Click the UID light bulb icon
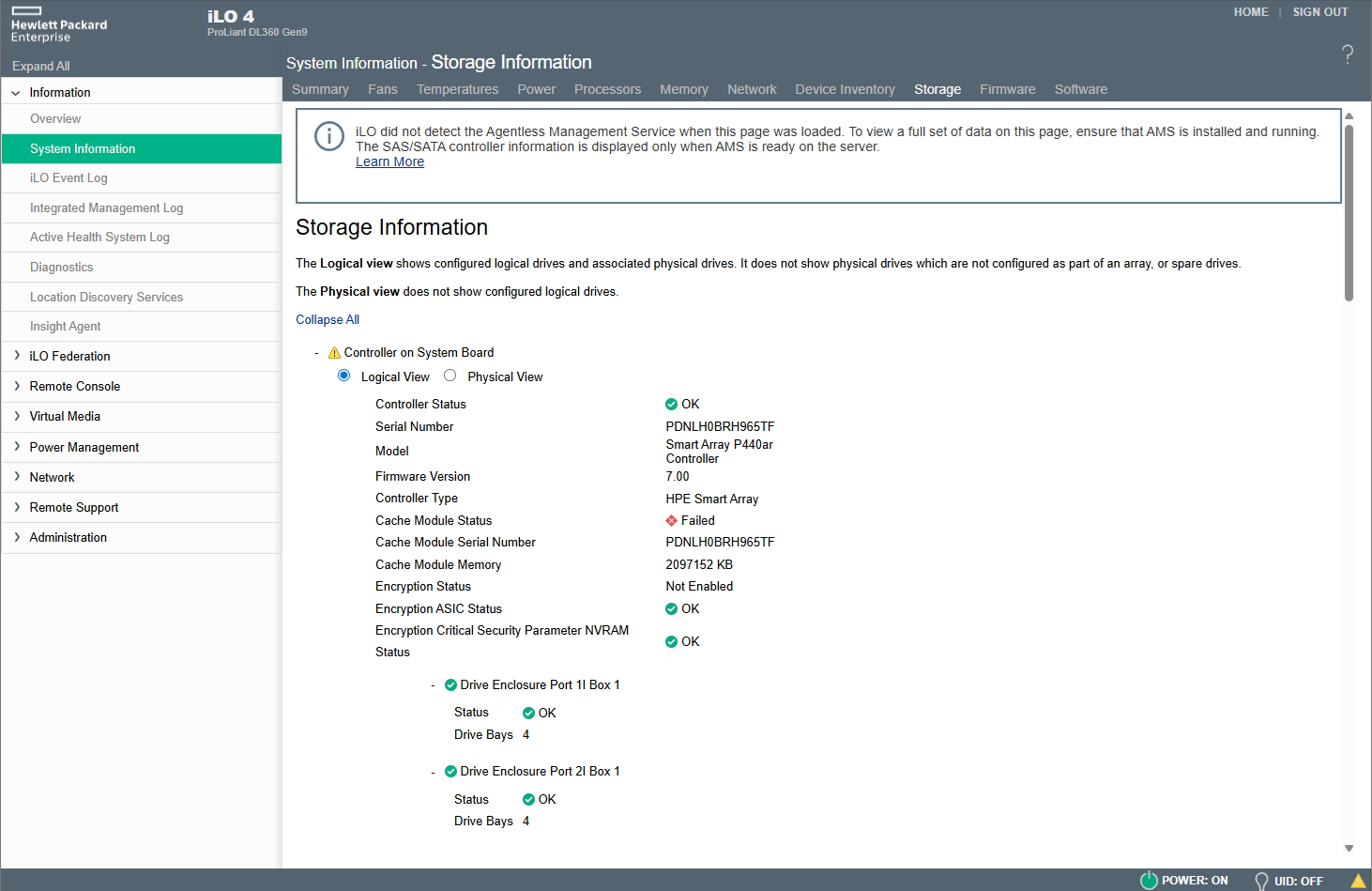 [1261, 881]
